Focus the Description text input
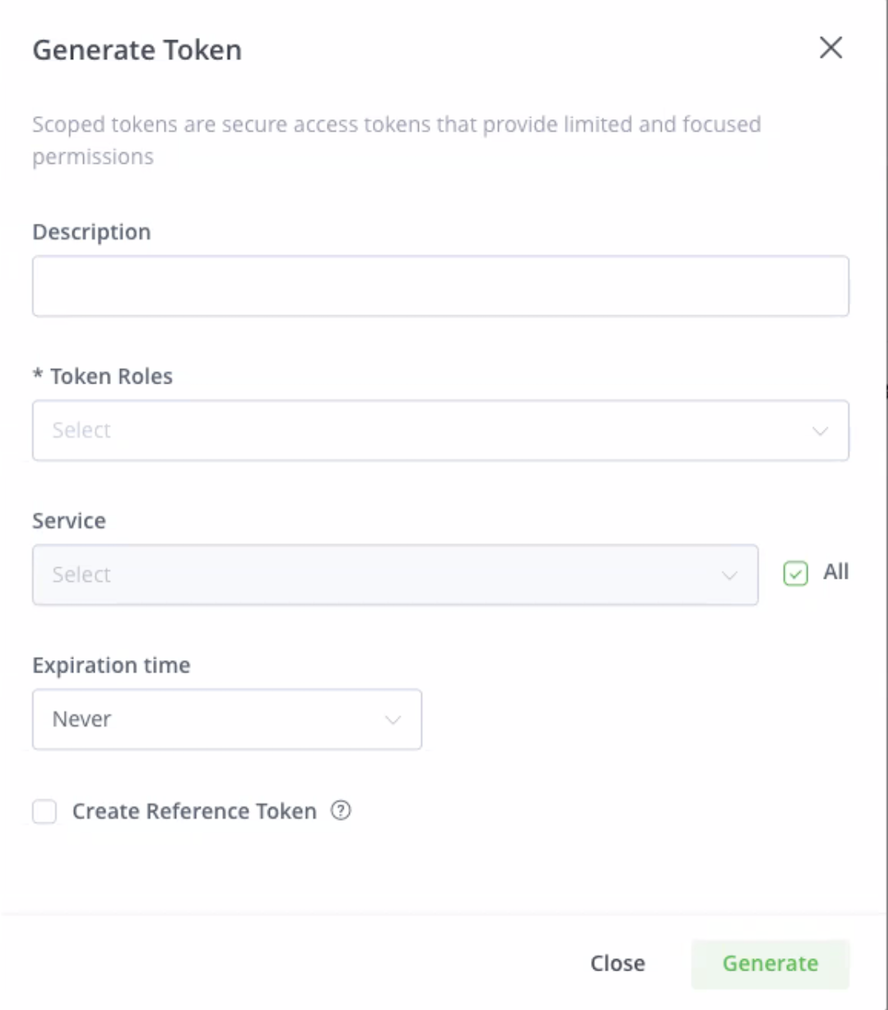 click(440, 286)
